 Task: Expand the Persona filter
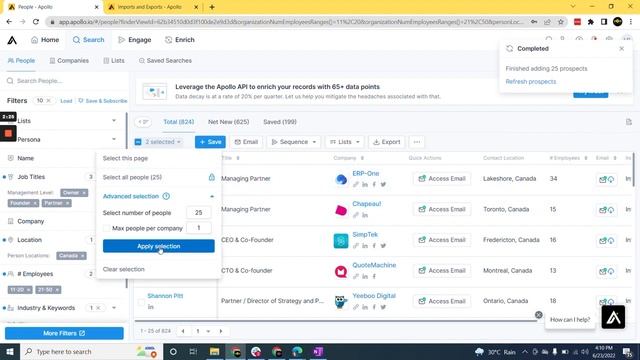[x=114, y=140]
